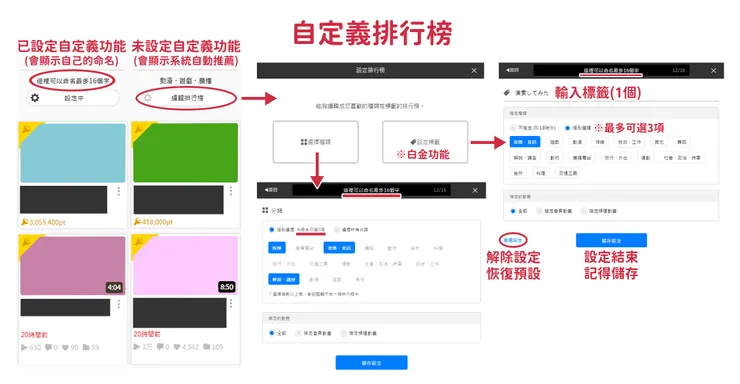Open three-dot menu of the 3,055,400pt video

tap(118, 191)
